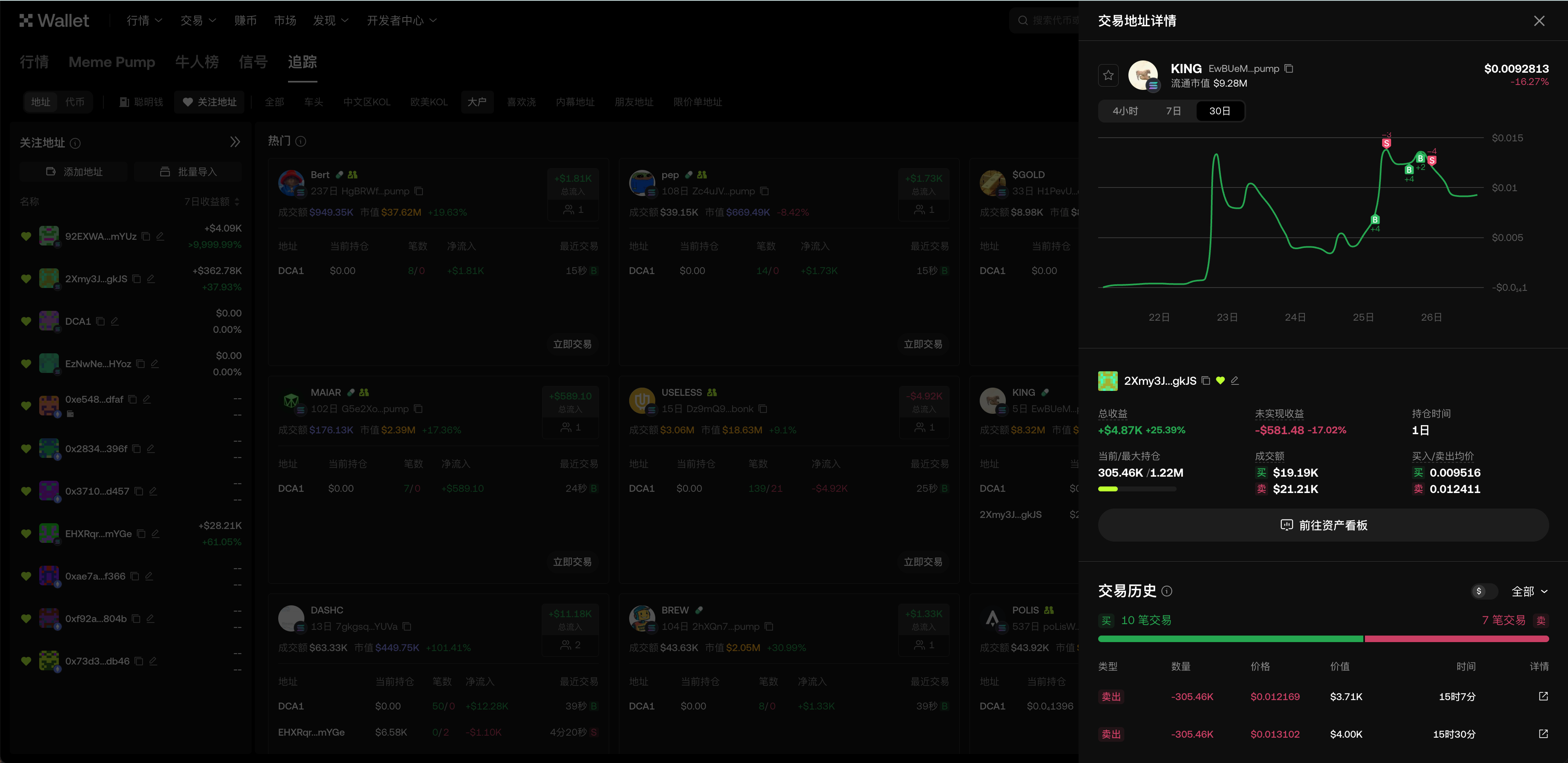Open the Meme Pump tab
This screenshot has height=763, width=1568.
coord(112,62)
